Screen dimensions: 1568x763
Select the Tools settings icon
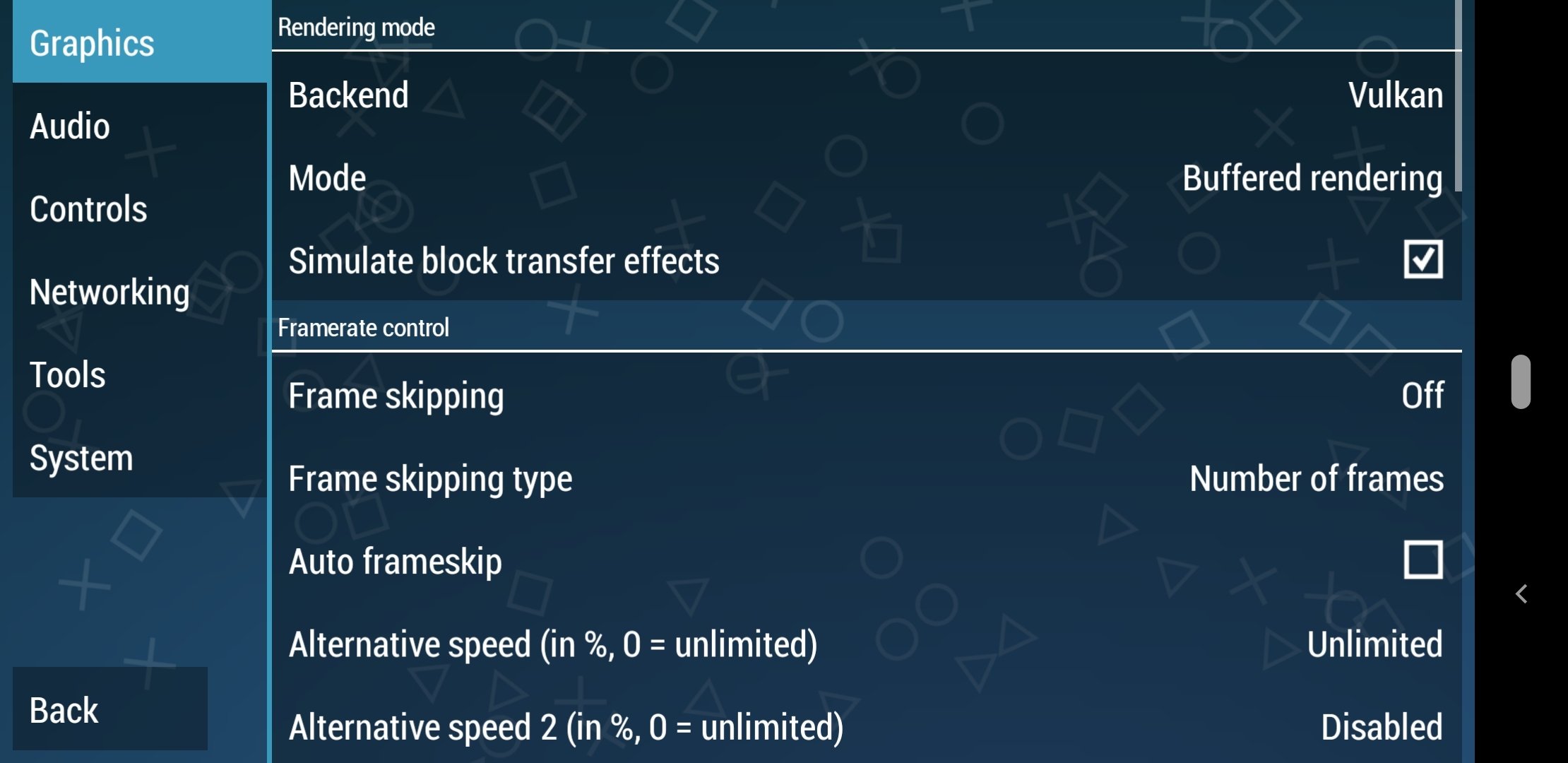pyautogui.click(x=67, y=375)
